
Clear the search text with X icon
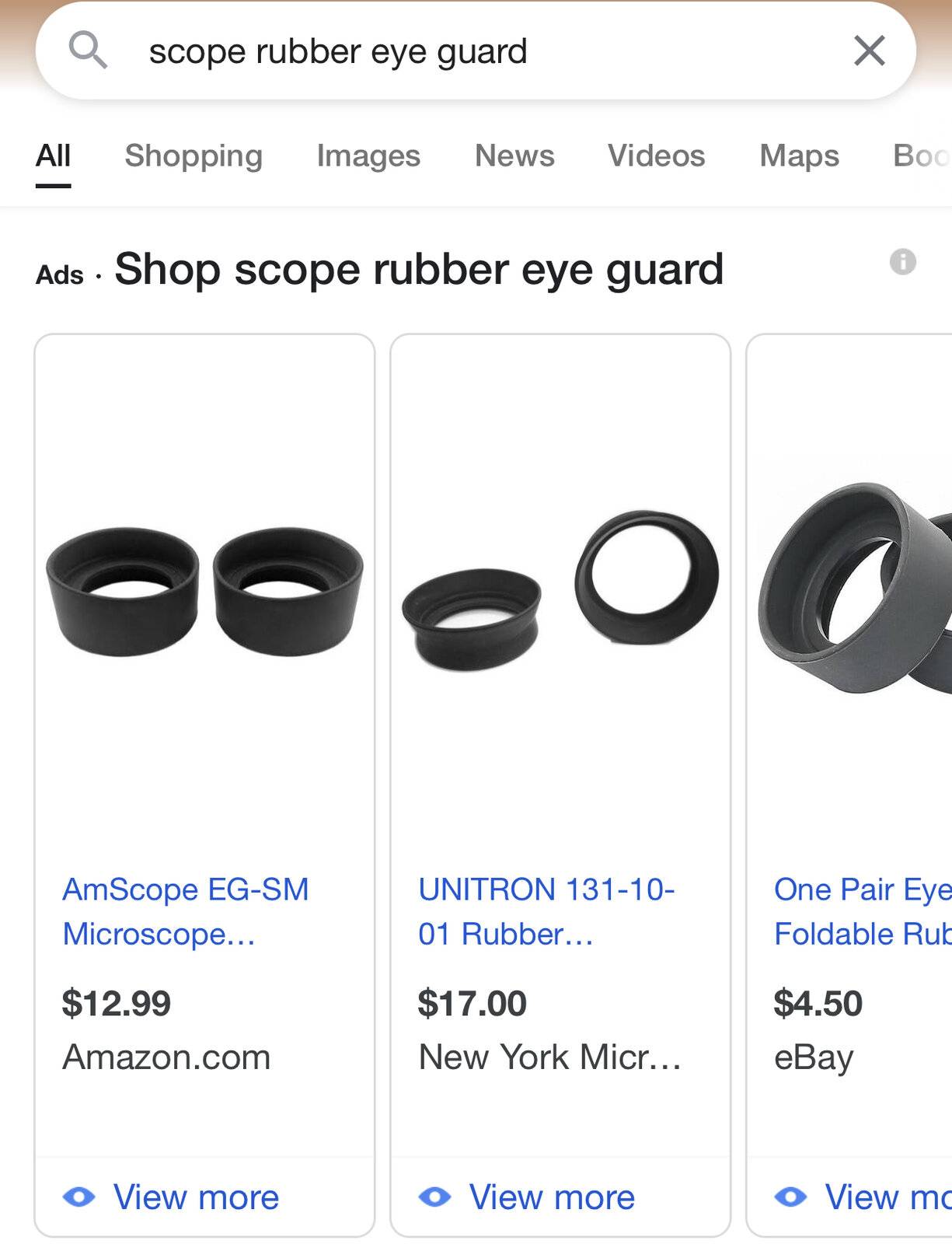(x=869, y=51)
